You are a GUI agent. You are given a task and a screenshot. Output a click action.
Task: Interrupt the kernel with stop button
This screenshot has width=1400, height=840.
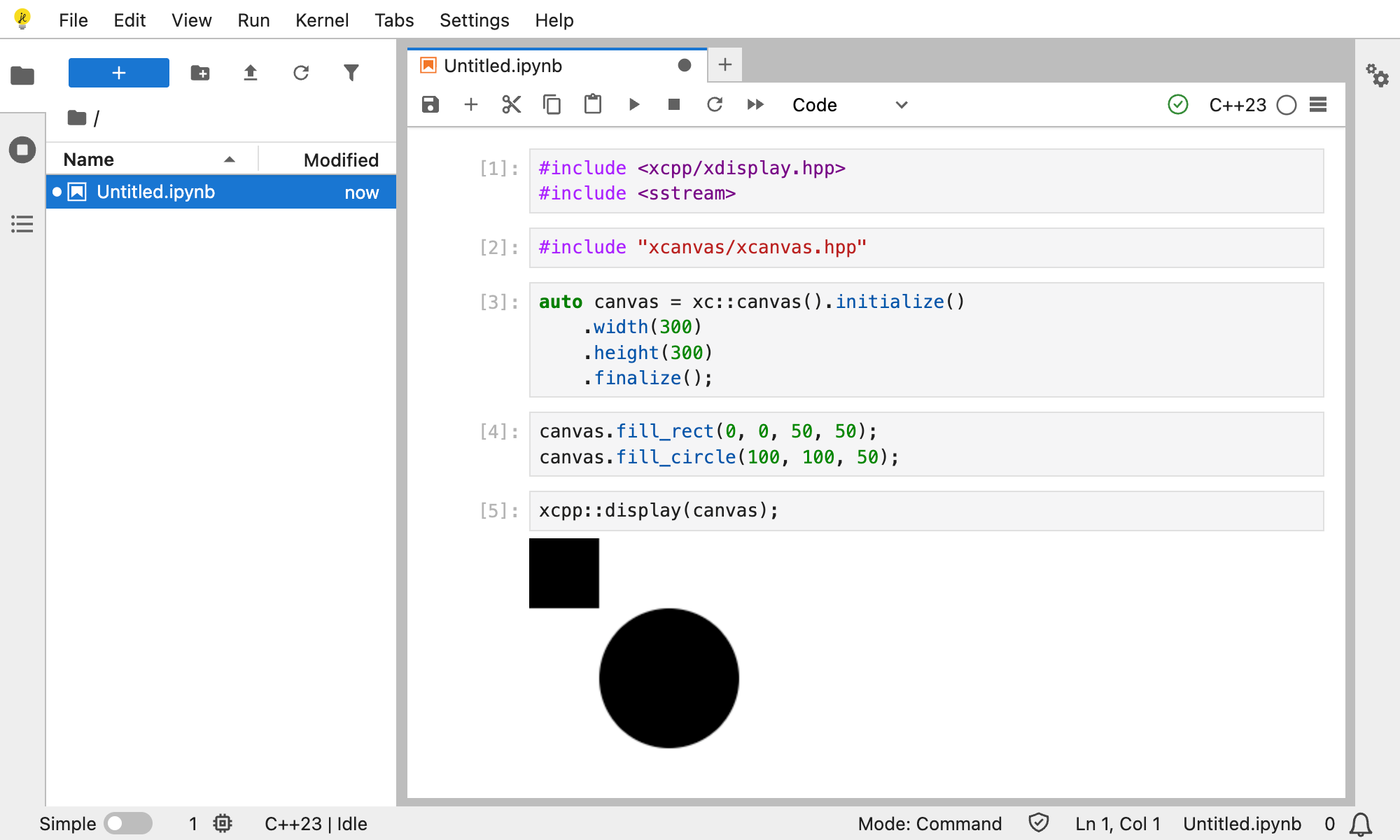[674, 105]
